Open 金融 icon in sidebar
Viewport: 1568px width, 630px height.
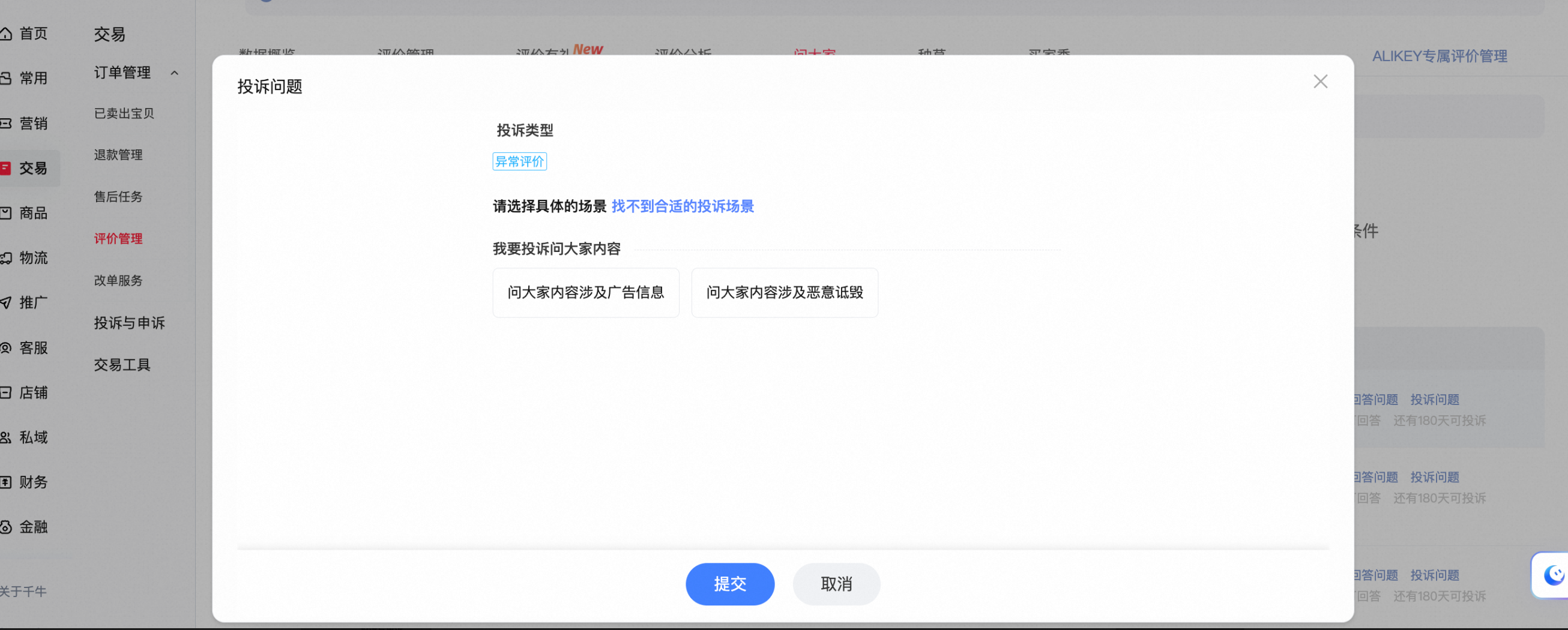pyautogui.click(x=6, y=527)
